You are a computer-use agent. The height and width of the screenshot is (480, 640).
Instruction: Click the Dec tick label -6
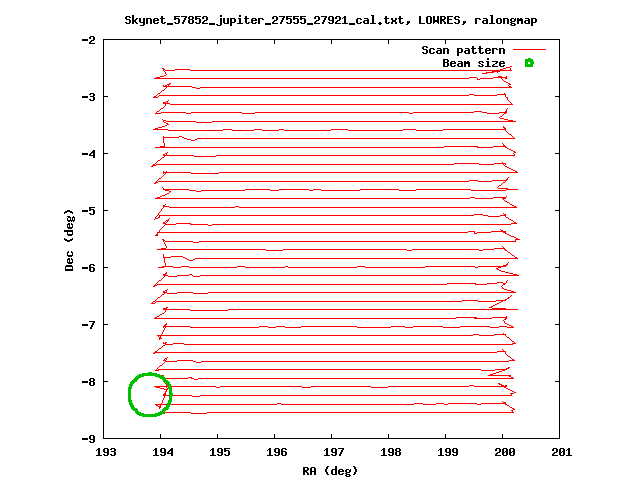[89, 268]
